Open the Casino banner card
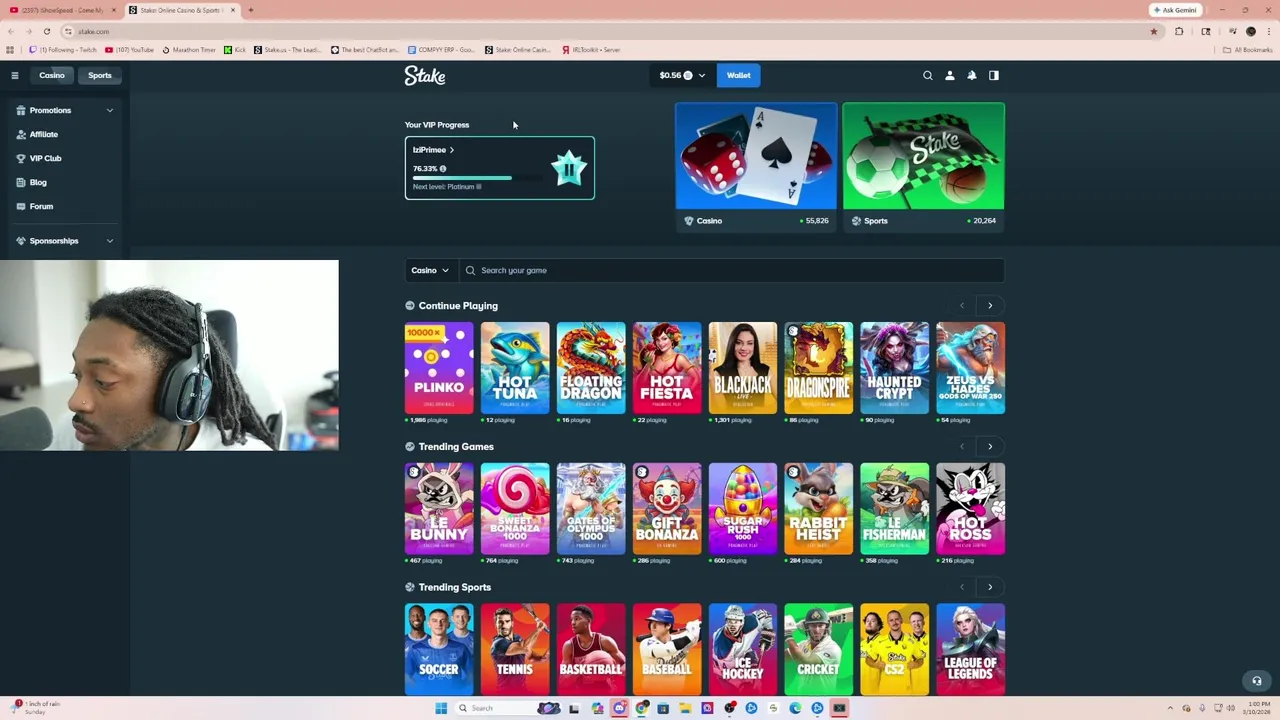Screen dimensions: 1280x720 tap(756, 167)
